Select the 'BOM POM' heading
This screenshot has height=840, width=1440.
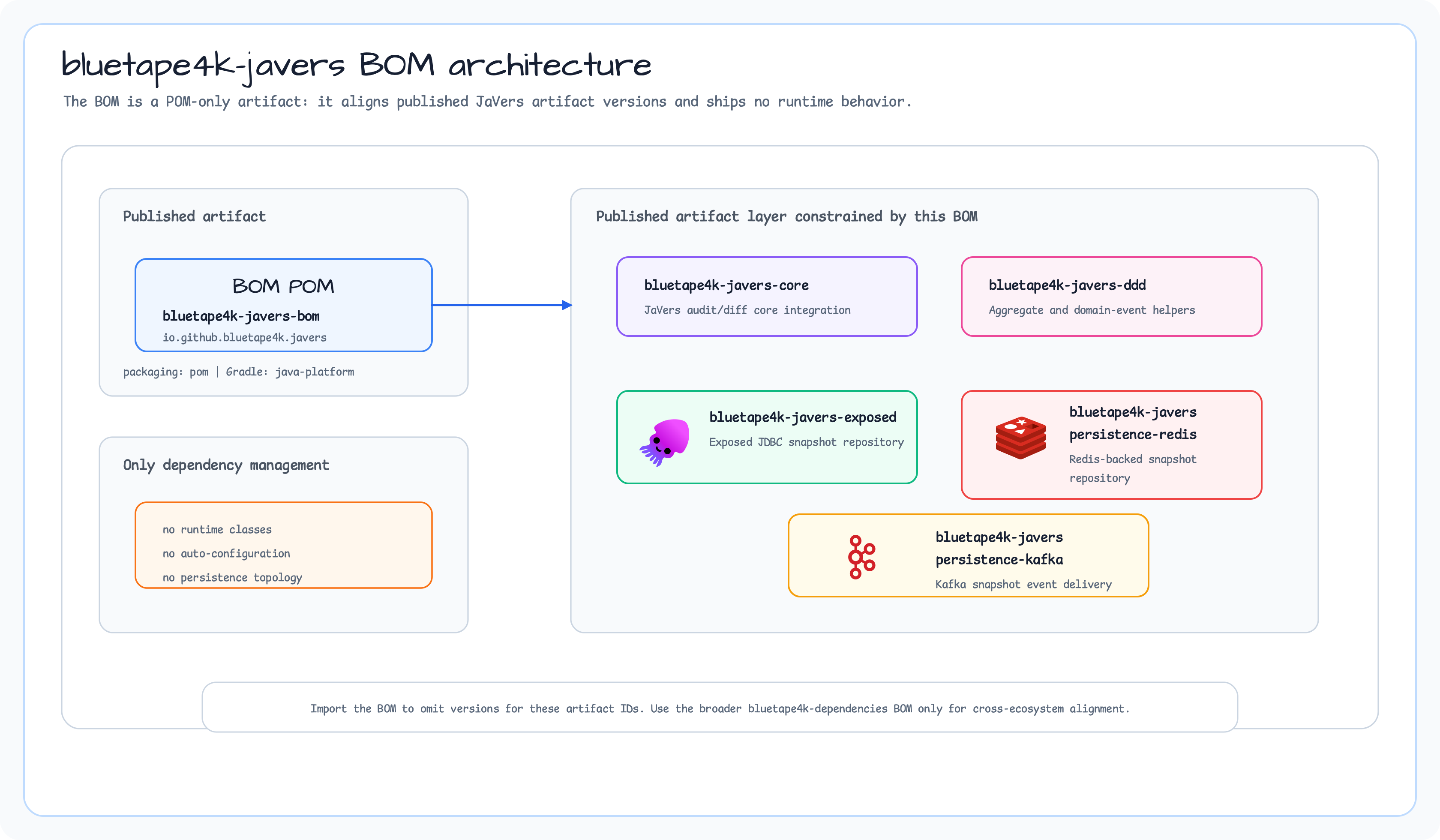pos(283,286)
